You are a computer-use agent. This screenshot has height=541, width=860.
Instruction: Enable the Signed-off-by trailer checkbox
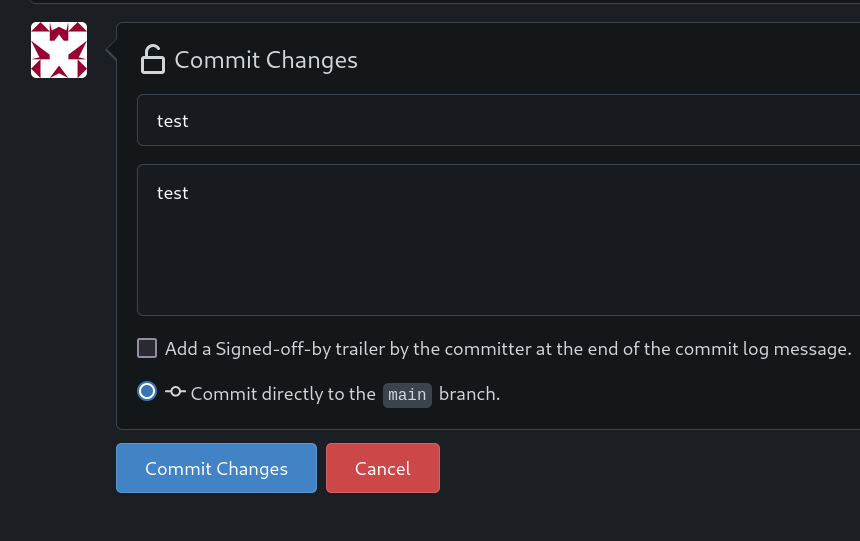point(147,348)
